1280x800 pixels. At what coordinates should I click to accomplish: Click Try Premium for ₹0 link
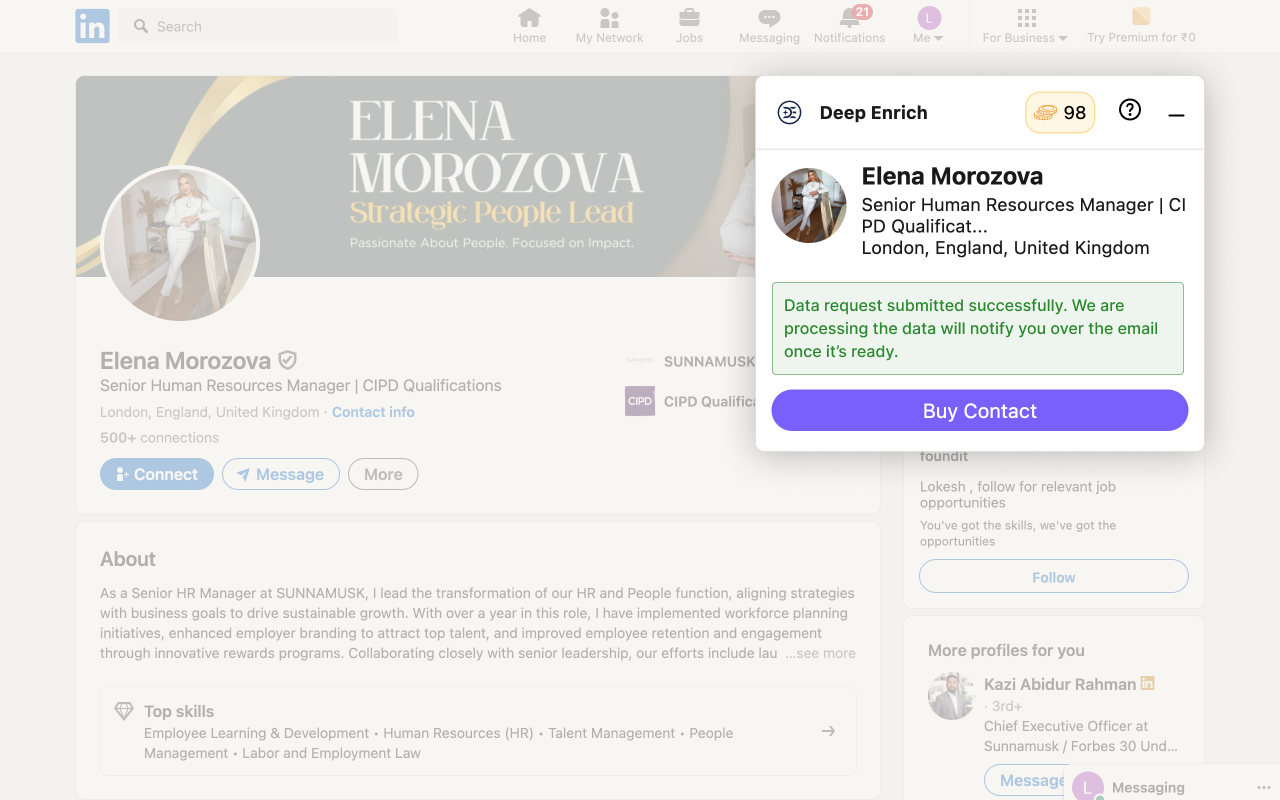[x=1141, y=26]
